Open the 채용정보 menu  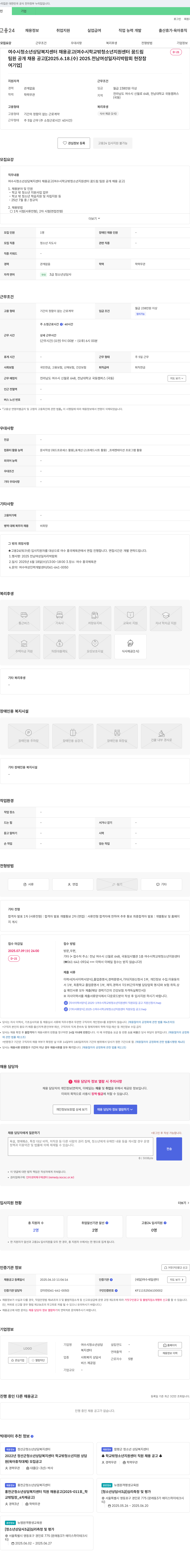(x=32, y=30)
